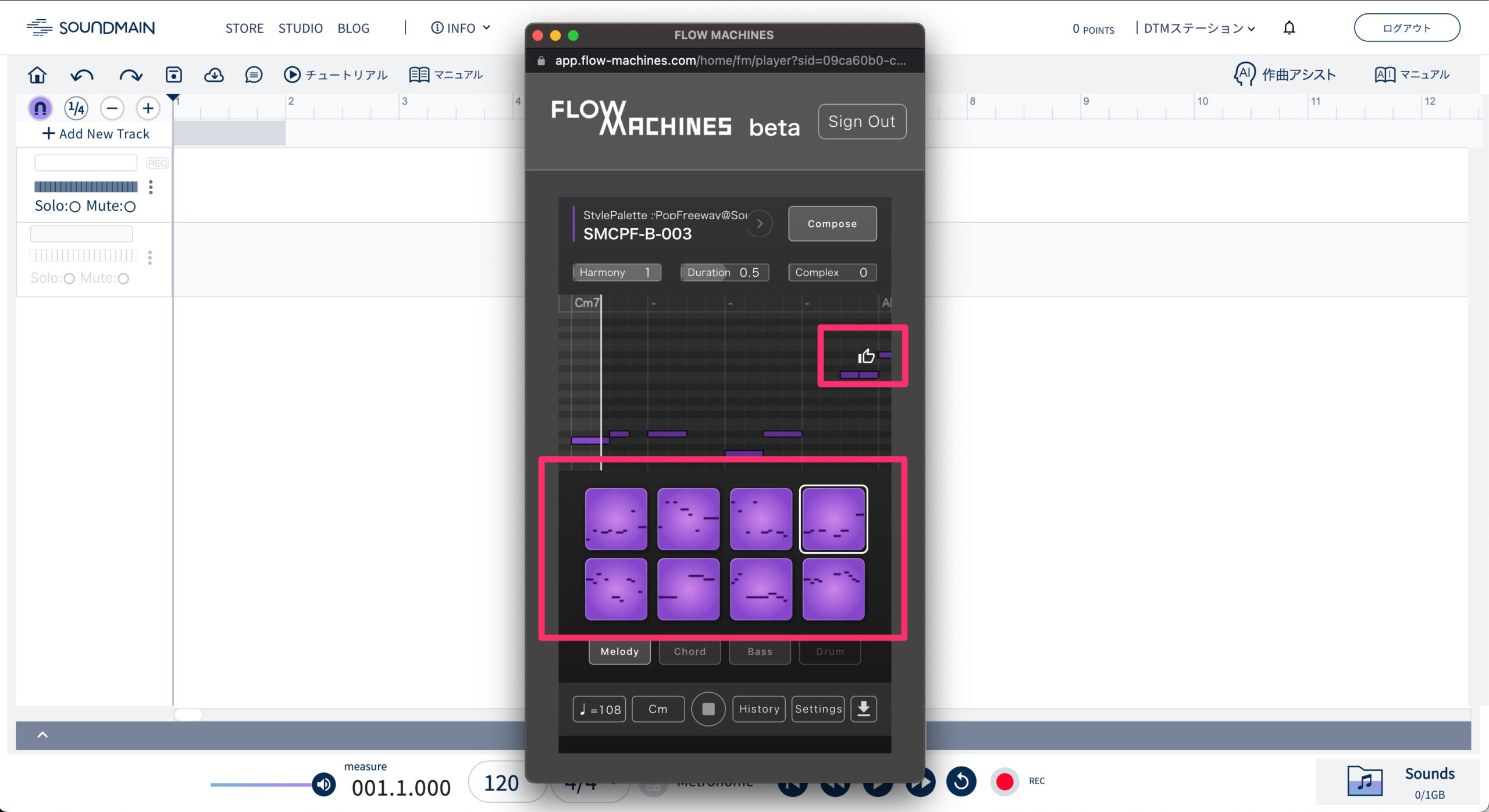Click the master volume speaker icon

(x=324, y=785)
